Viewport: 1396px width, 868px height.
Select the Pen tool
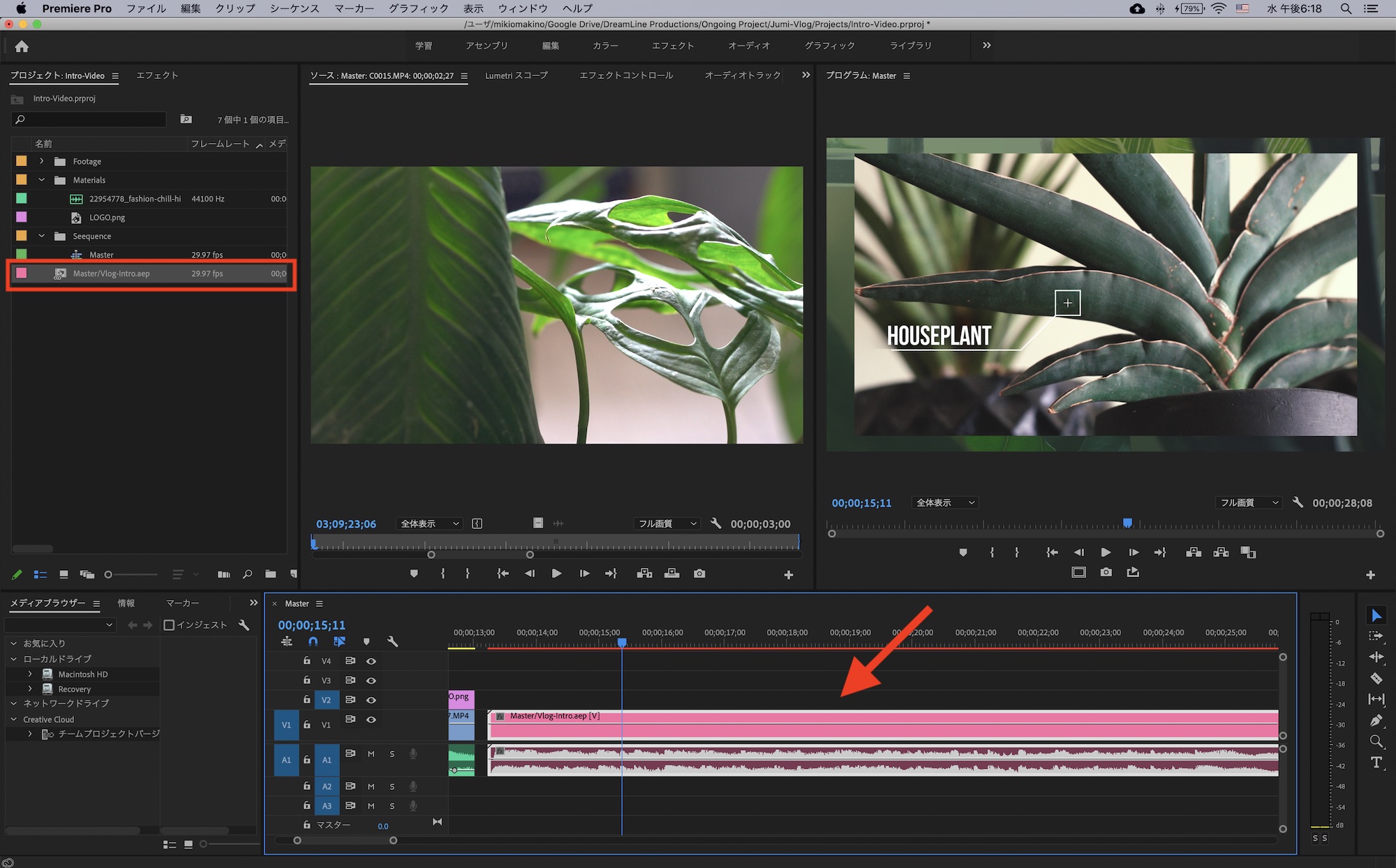(1376, 720)
